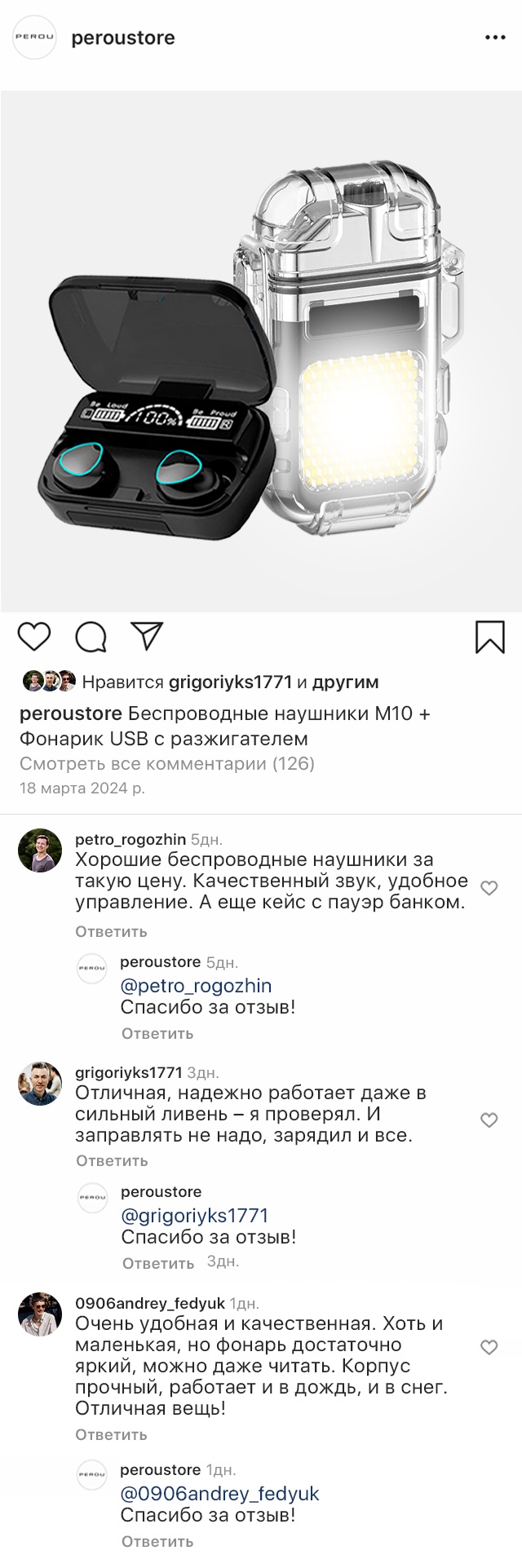Image resolution: width=522 pixels, height=1568 pixels.
Task: Open the product photo of earbuds and flashlight
Action: [261, 351]
